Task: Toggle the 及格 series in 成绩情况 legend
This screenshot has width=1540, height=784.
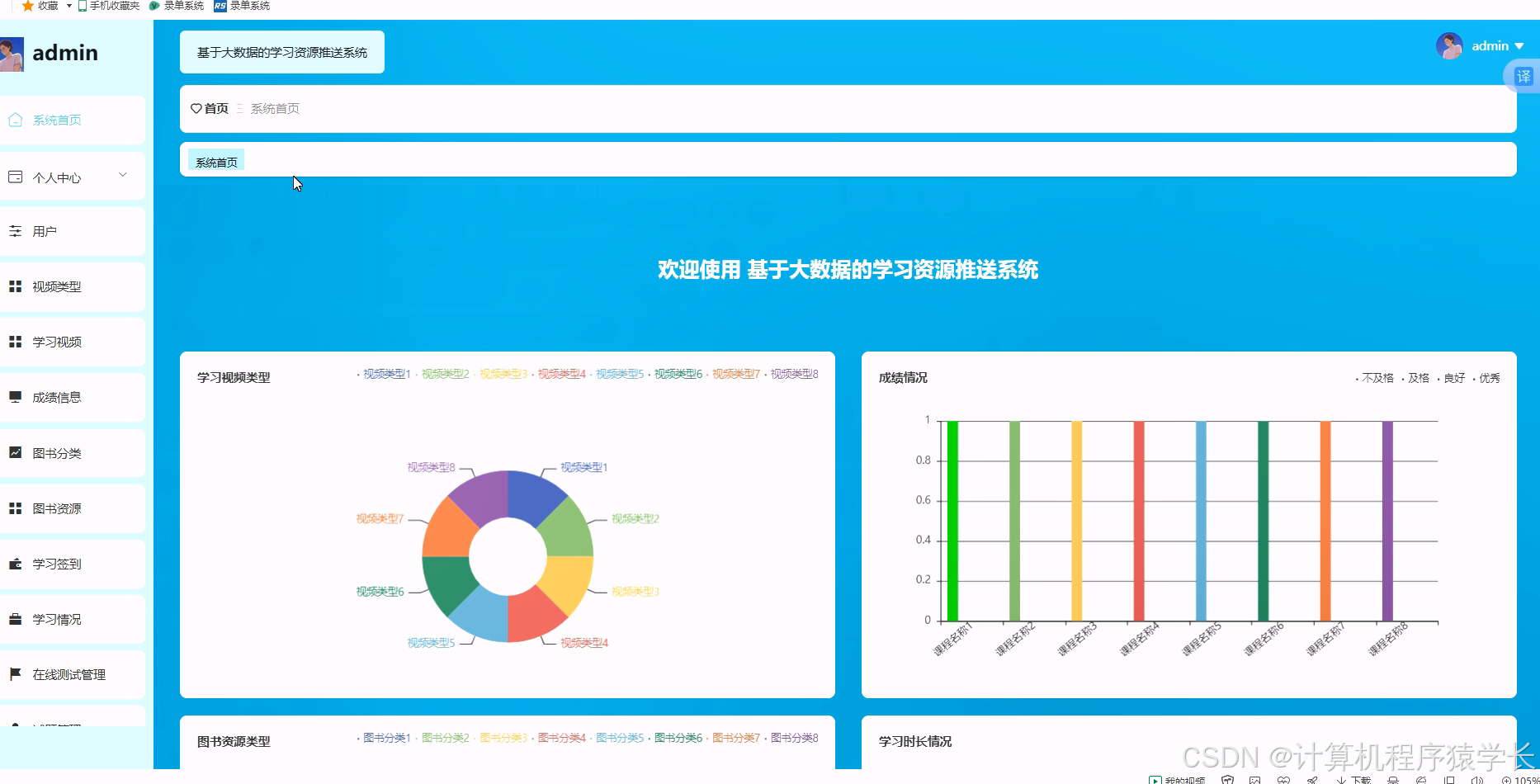Action: (x=1415, y=378)
